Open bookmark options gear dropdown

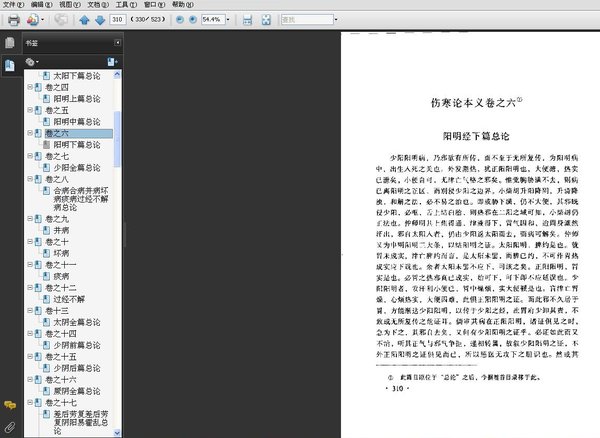pyautogui.click(x=32, y=62)
